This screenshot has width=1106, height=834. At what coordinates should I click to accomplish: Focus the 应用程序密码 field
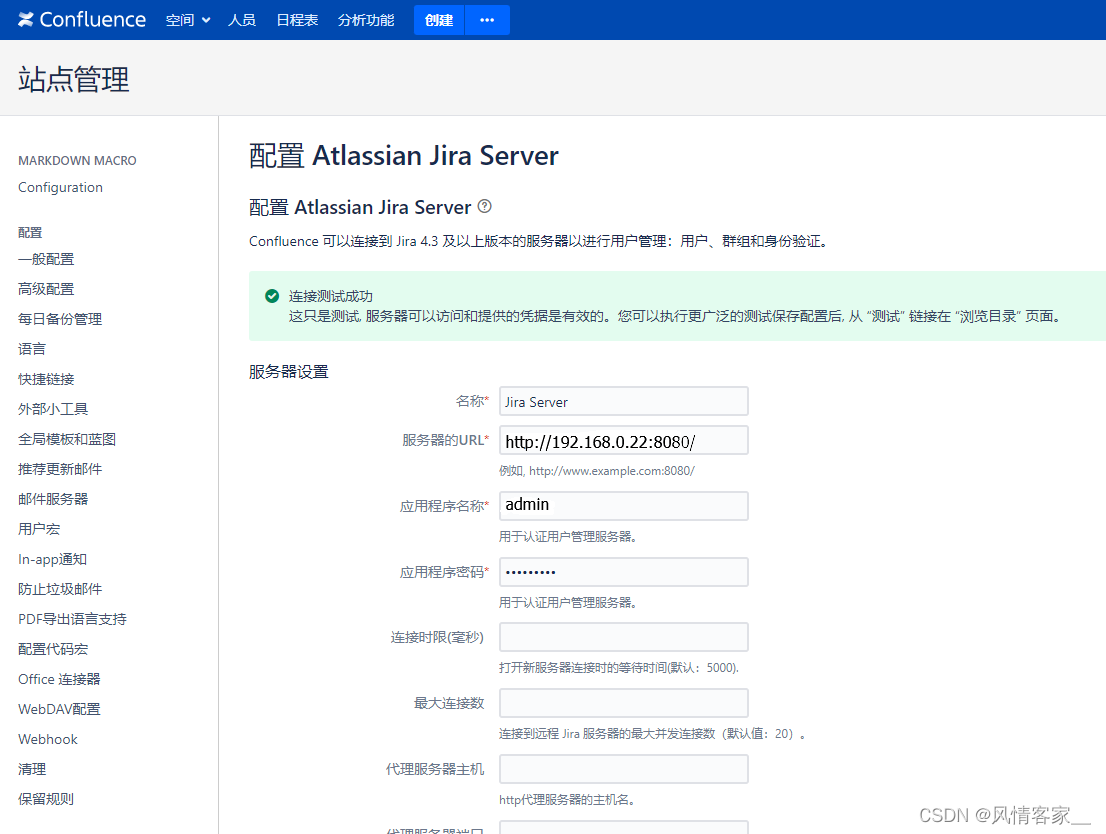[623, 571]
